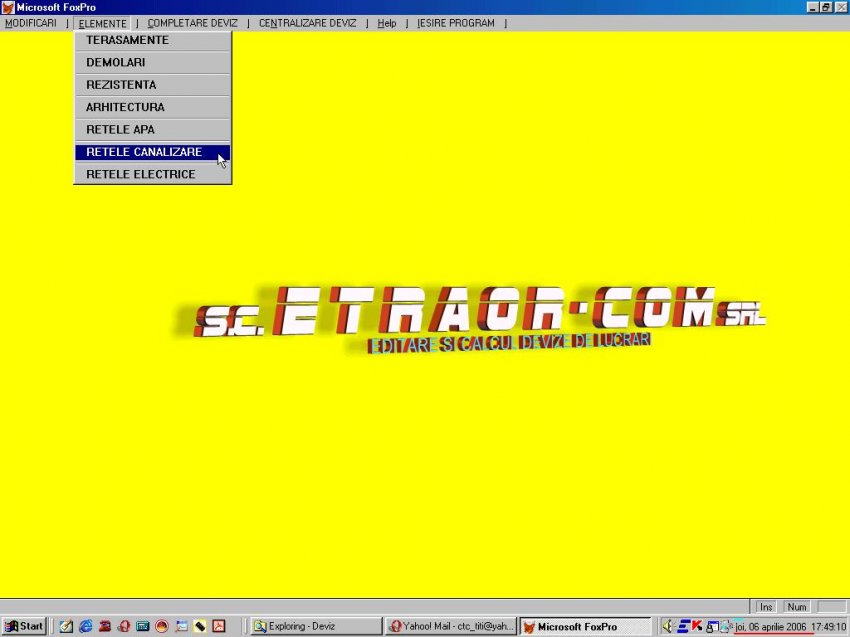Click the Ins status bar indicator
The image size is (850, 637).
[x=766, y=607]
